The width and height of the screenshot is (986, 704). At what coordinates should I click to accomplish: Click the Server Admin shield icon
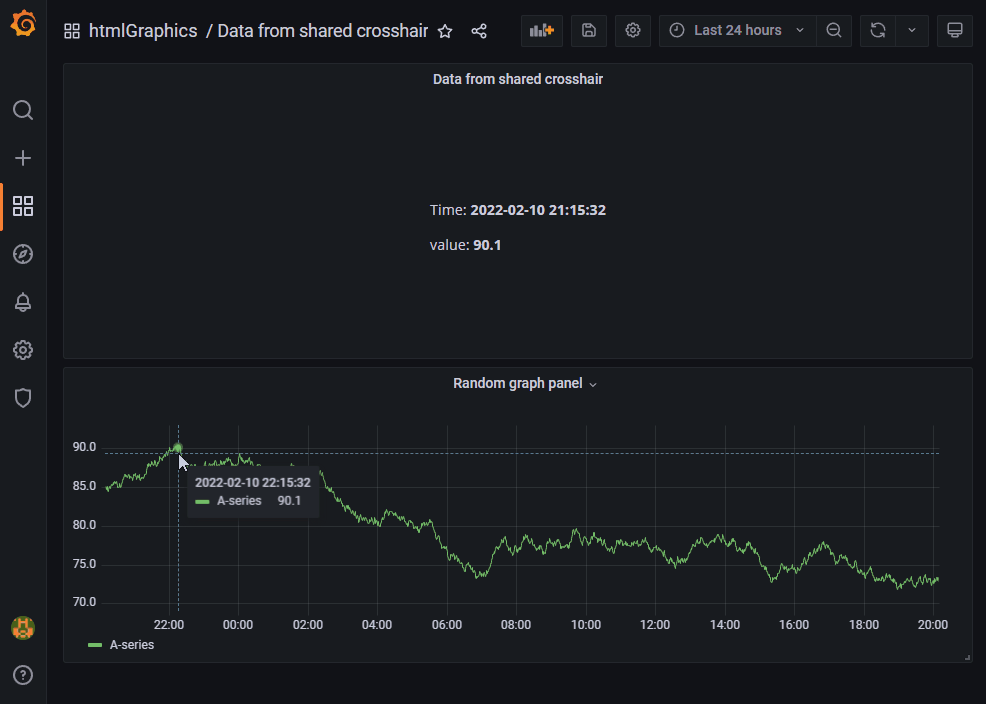pos(23,398)
